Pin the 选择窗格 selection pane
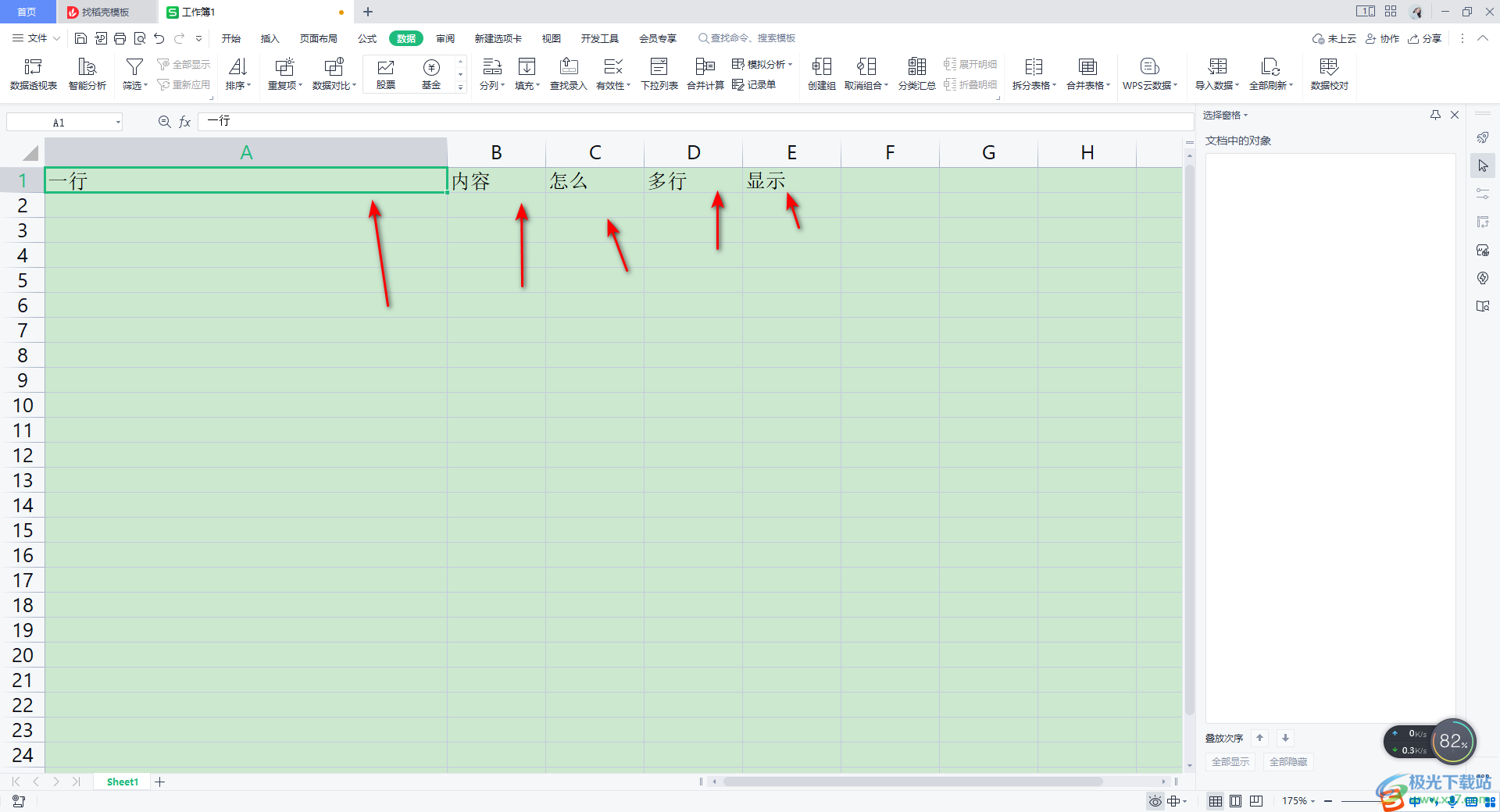 click(x=1435, y=115)
